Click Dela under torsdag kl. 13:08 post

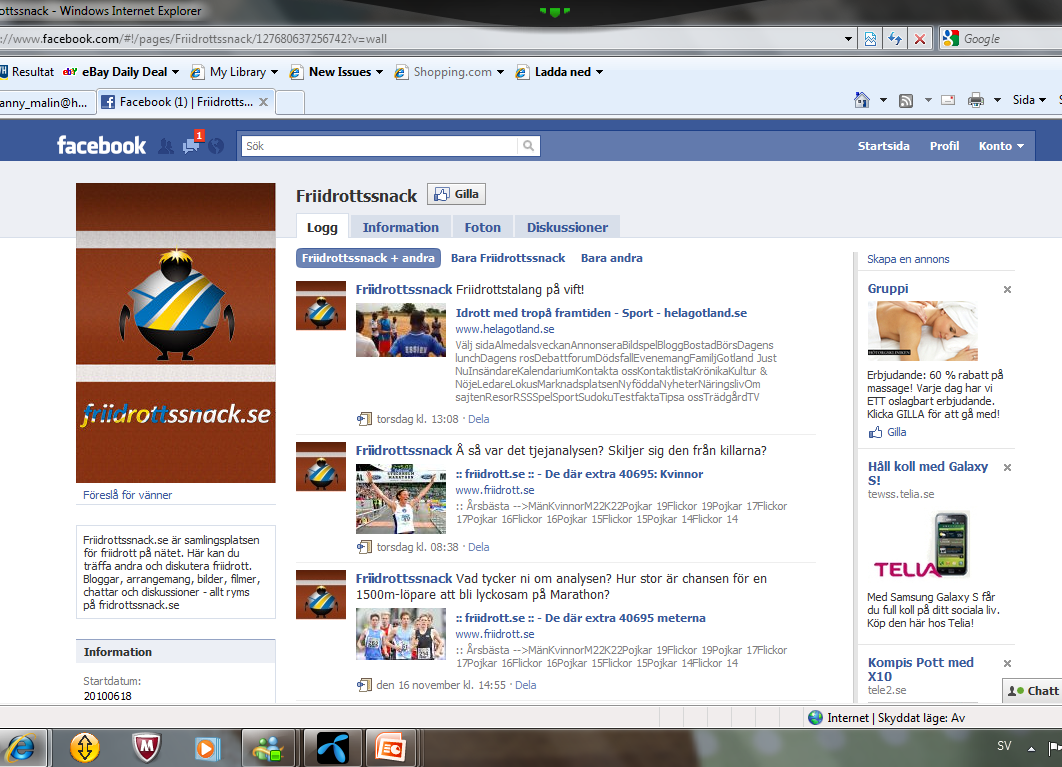478,419
